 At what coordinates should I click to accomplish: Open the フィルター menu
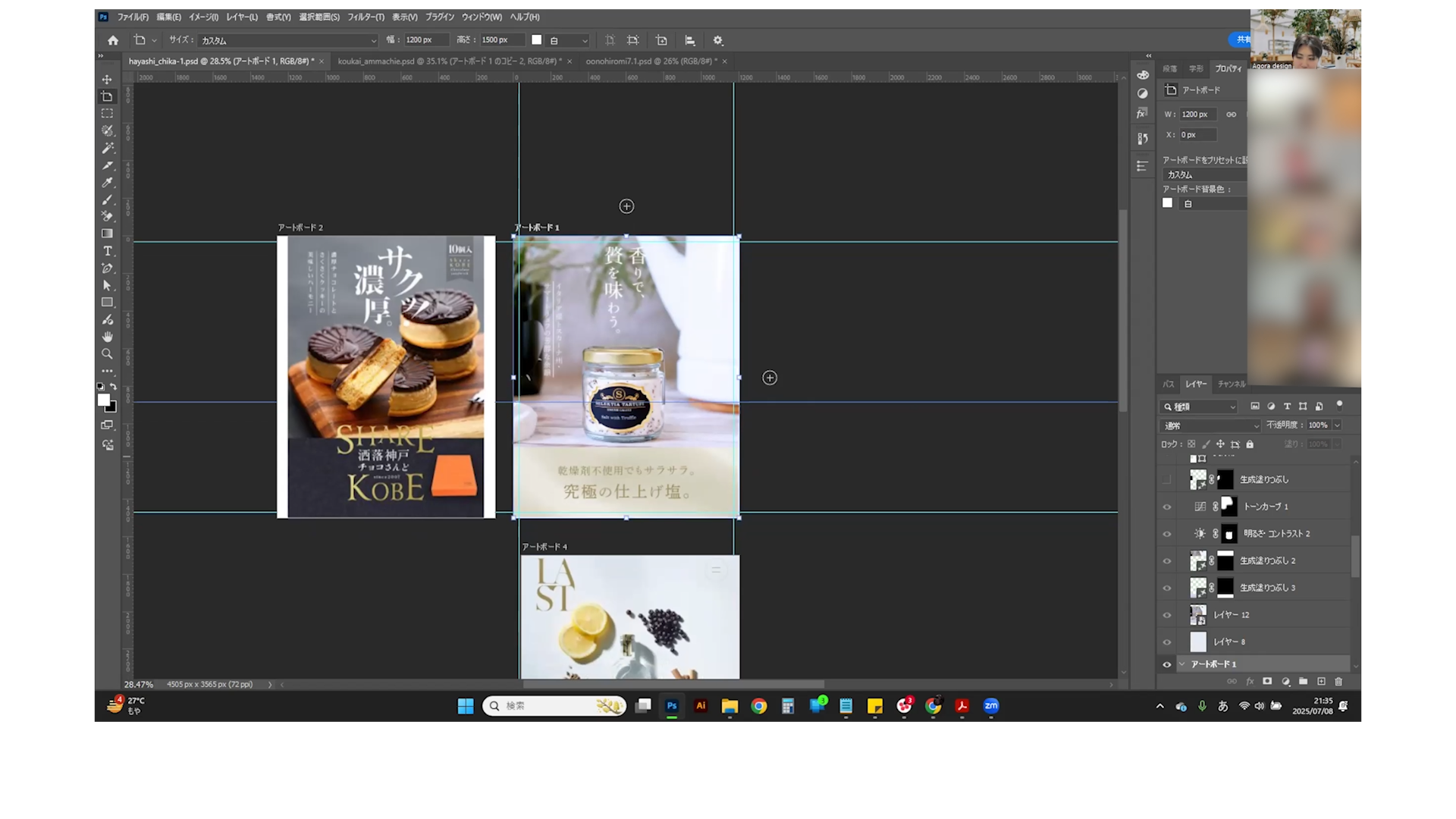[x=366, y=17]
